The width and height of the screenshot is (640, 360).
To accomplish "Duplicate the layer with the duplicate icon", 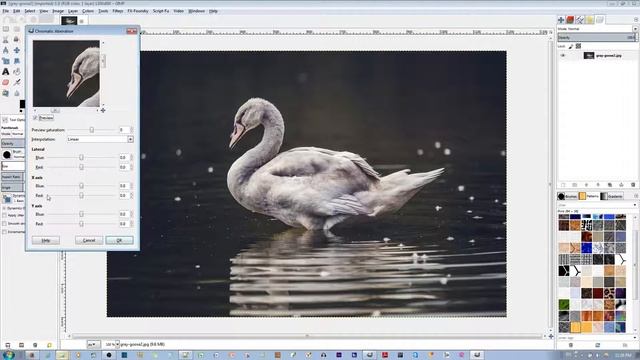I will click(610, 185).
